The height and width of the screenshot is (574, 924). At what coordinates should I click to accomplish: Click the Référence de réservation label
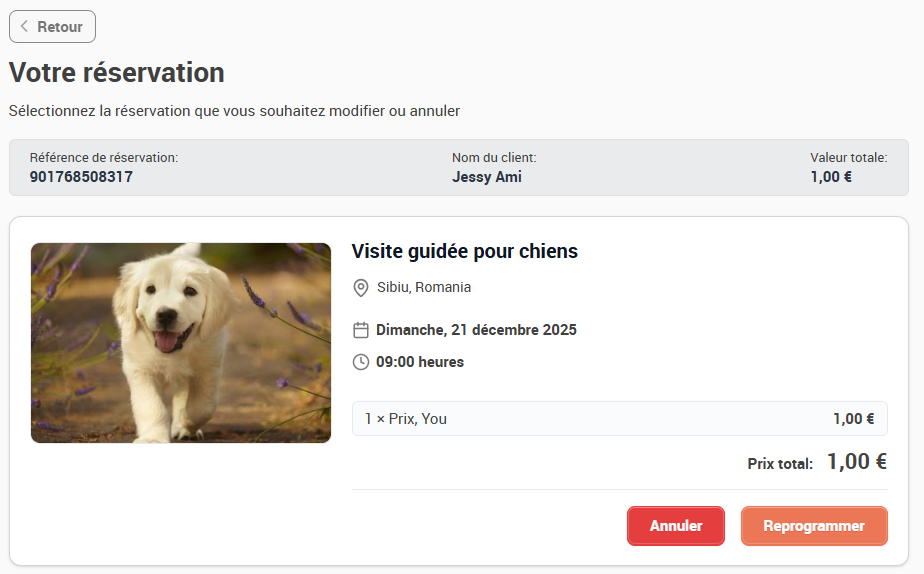104,157
